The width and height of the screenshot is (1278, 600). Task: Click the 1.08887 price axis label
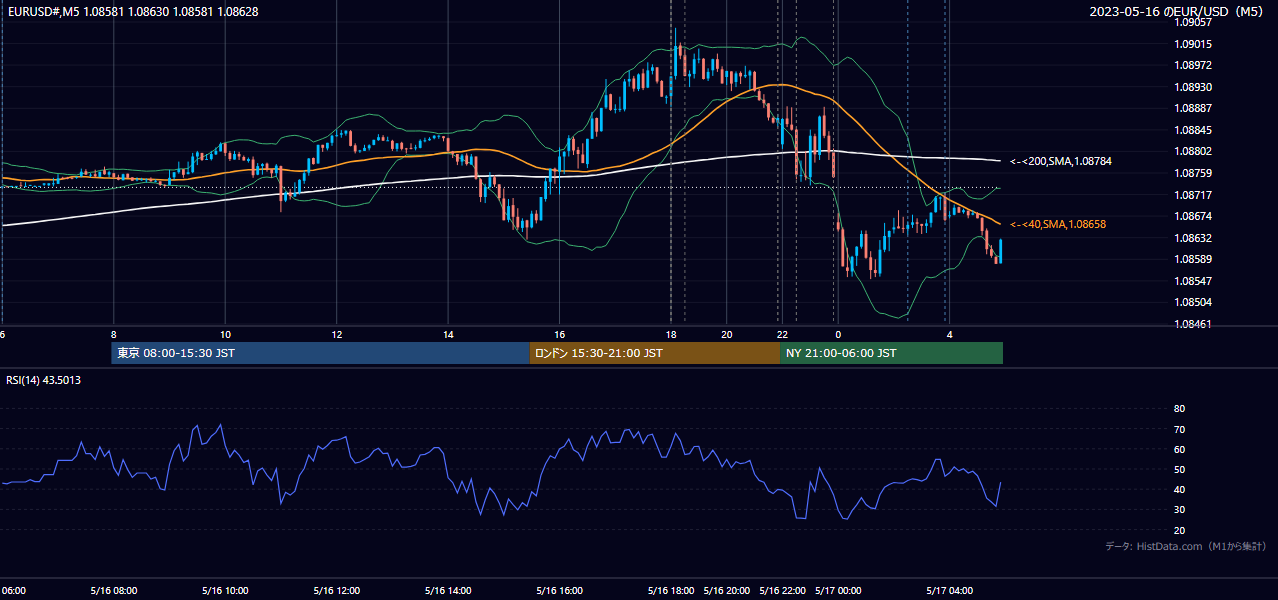click(1193, 108)
